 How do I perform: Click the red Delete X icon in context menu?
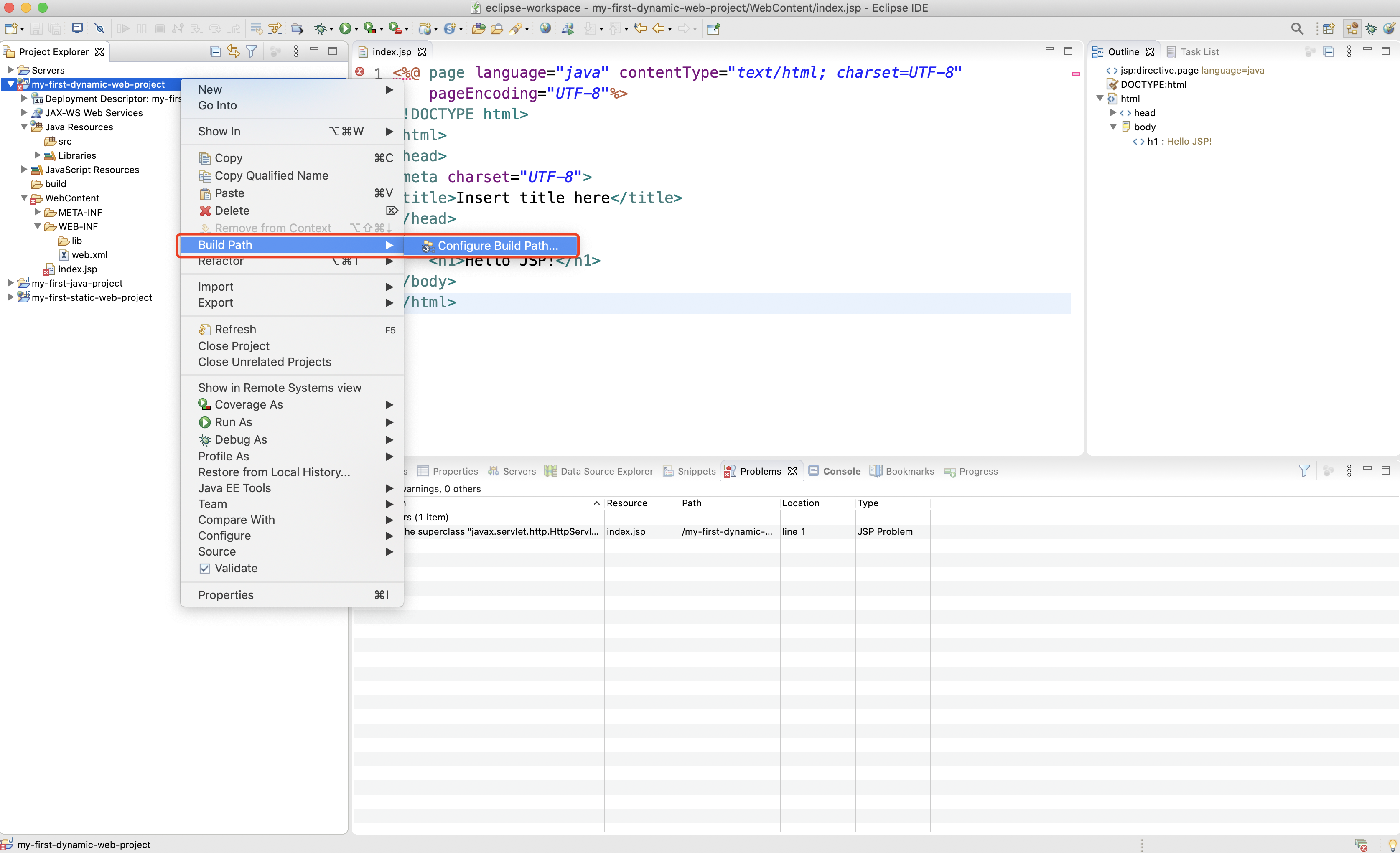(x=204, y=211)
